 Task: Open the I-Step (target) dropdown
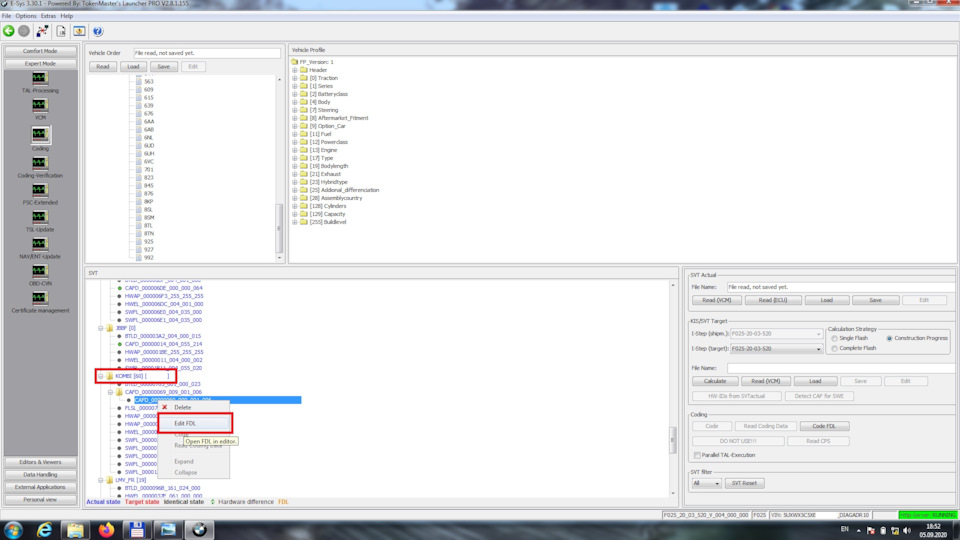818,349
